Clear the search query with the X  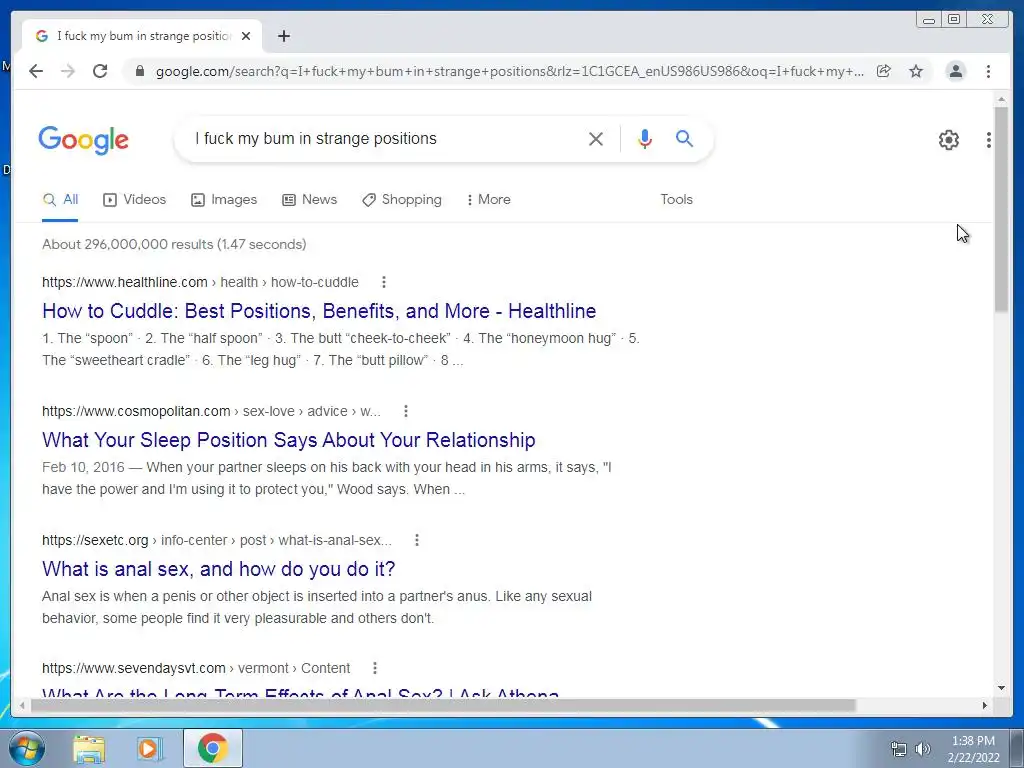pyautogui.click(x=596, y=138)
